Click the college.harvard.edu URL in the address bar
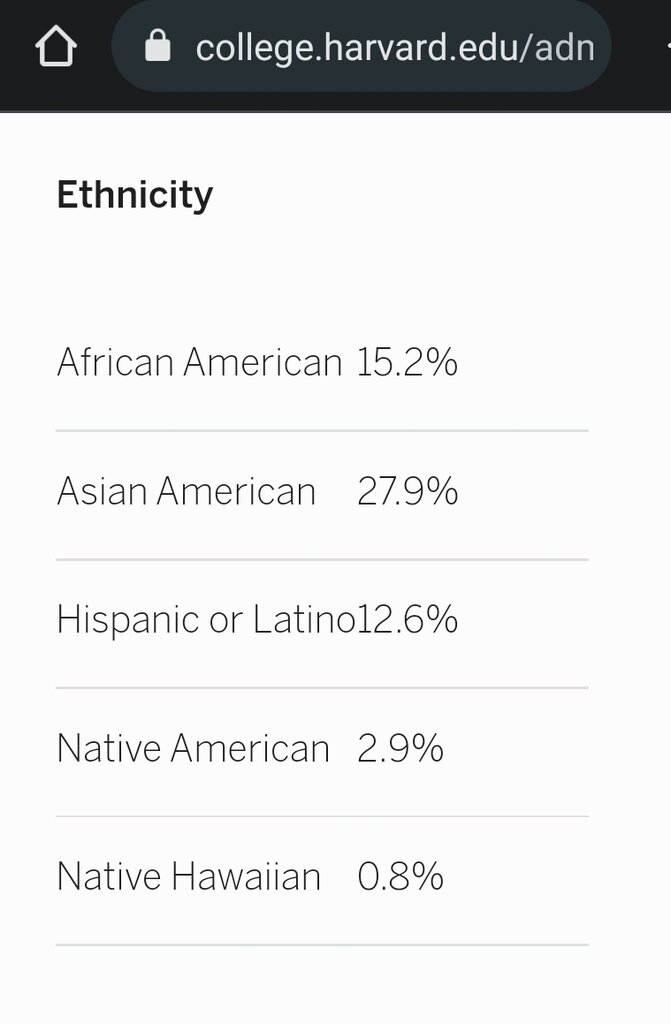671x1024 pixels. tap(394, 47)
